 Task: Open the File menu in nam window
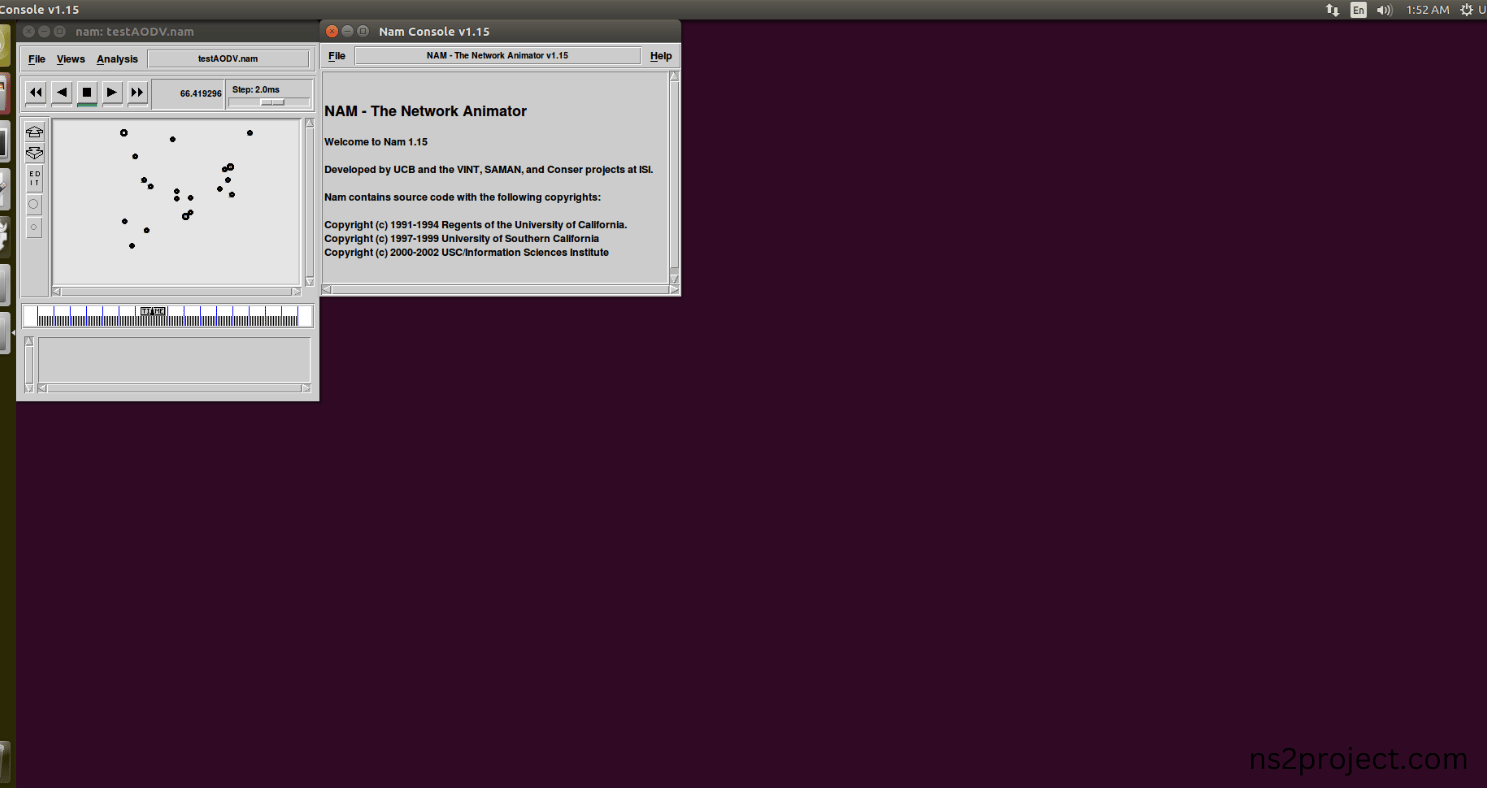(x=37, y=59)
